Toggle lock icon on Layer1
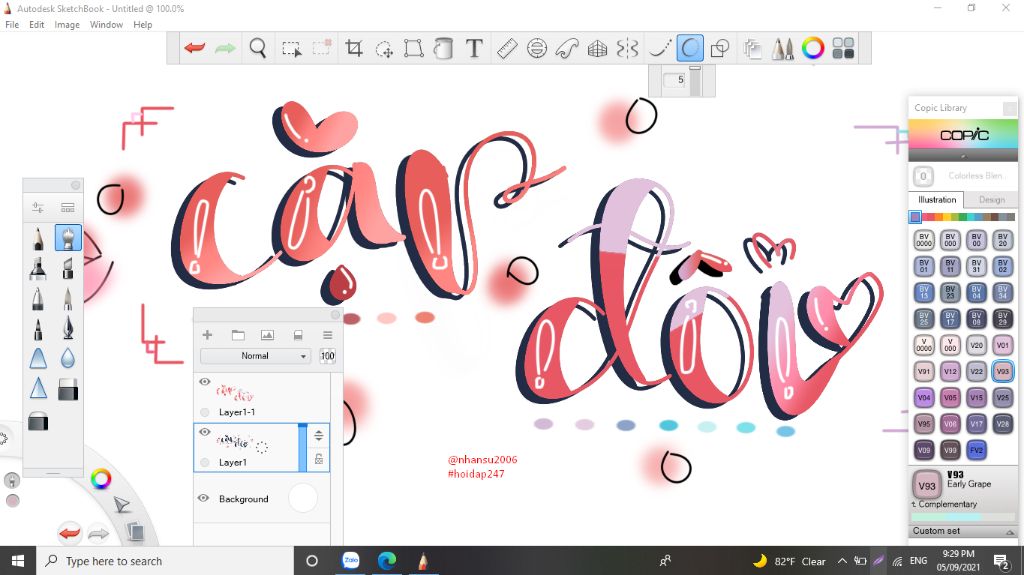The height and width of the screenshot is (575, 1024). (319, 459)
